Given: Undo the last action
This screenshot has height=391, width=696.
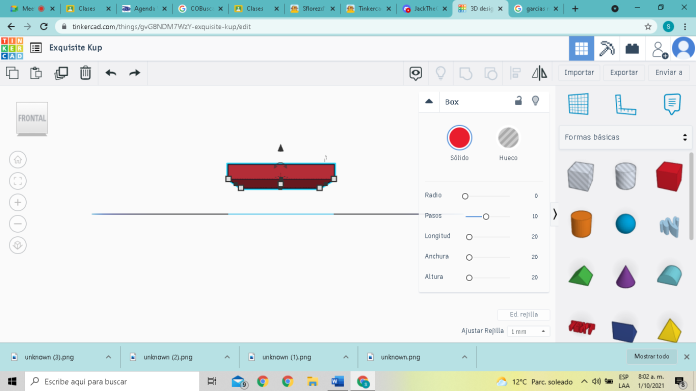Looking at the screenshot, I should 111,73.
